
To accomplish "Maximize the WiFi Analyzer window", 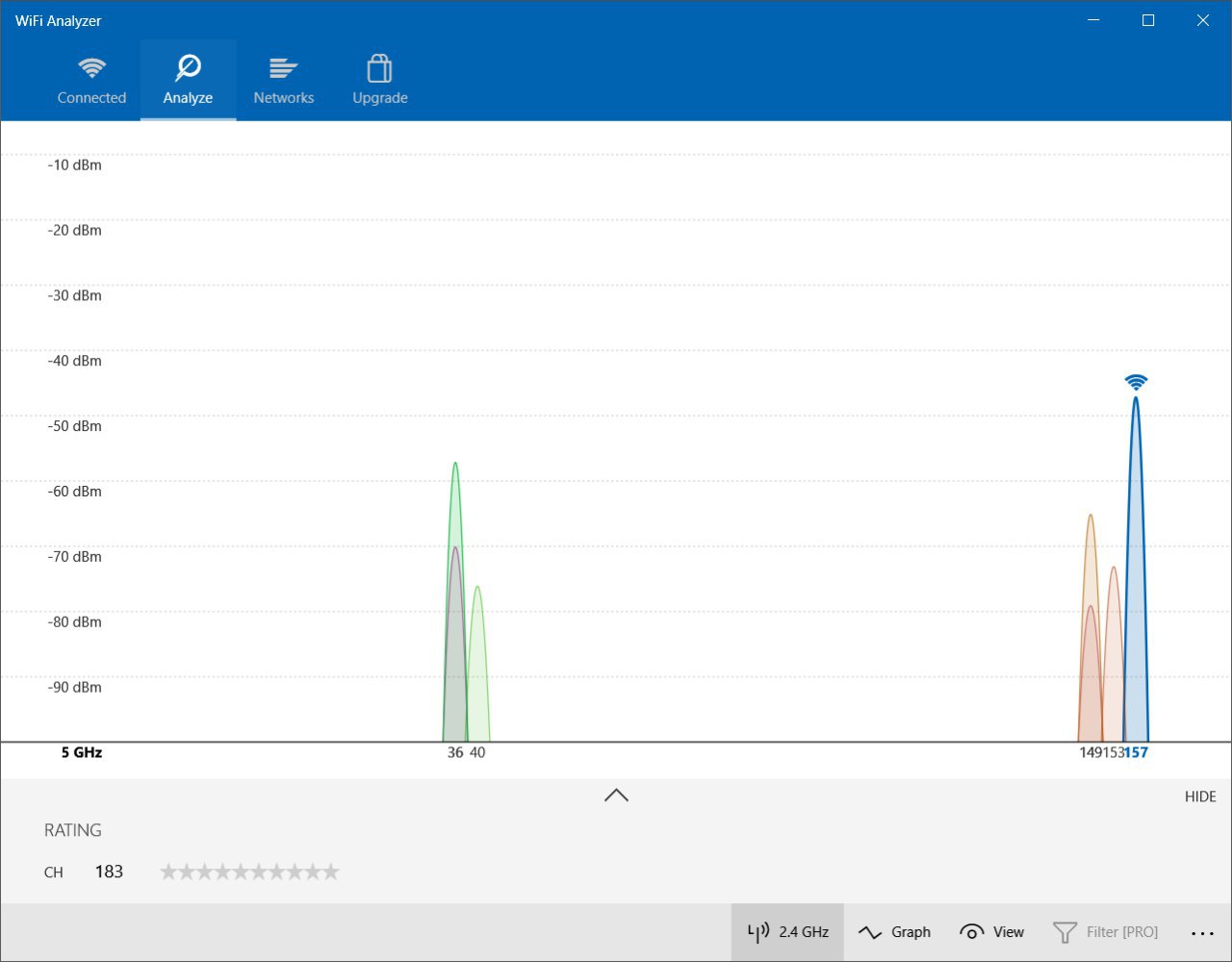I will pos(1148,20).
